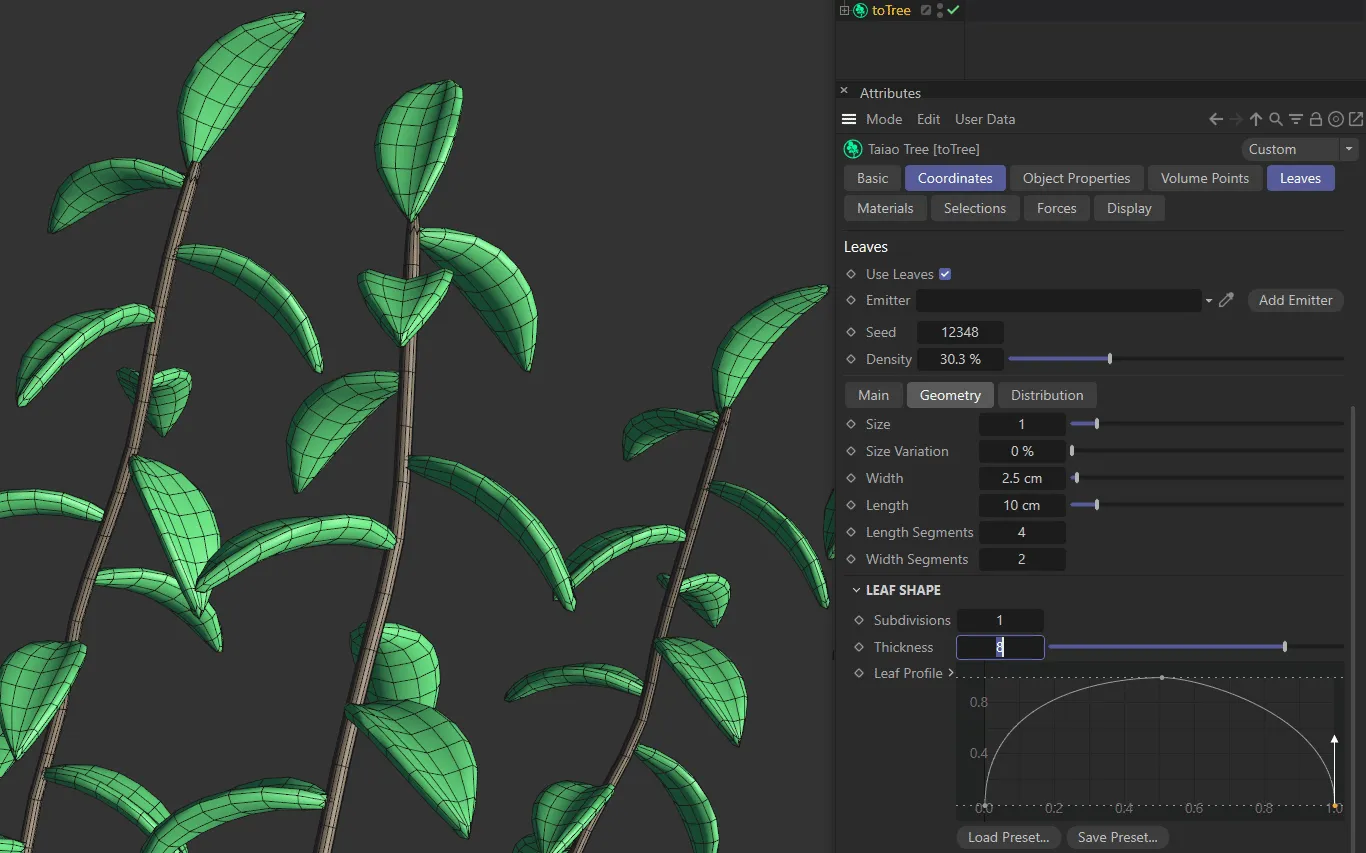Open the Object Properties tab
The height and width of the screenshot is (853, 1366).
[1076, 178]
